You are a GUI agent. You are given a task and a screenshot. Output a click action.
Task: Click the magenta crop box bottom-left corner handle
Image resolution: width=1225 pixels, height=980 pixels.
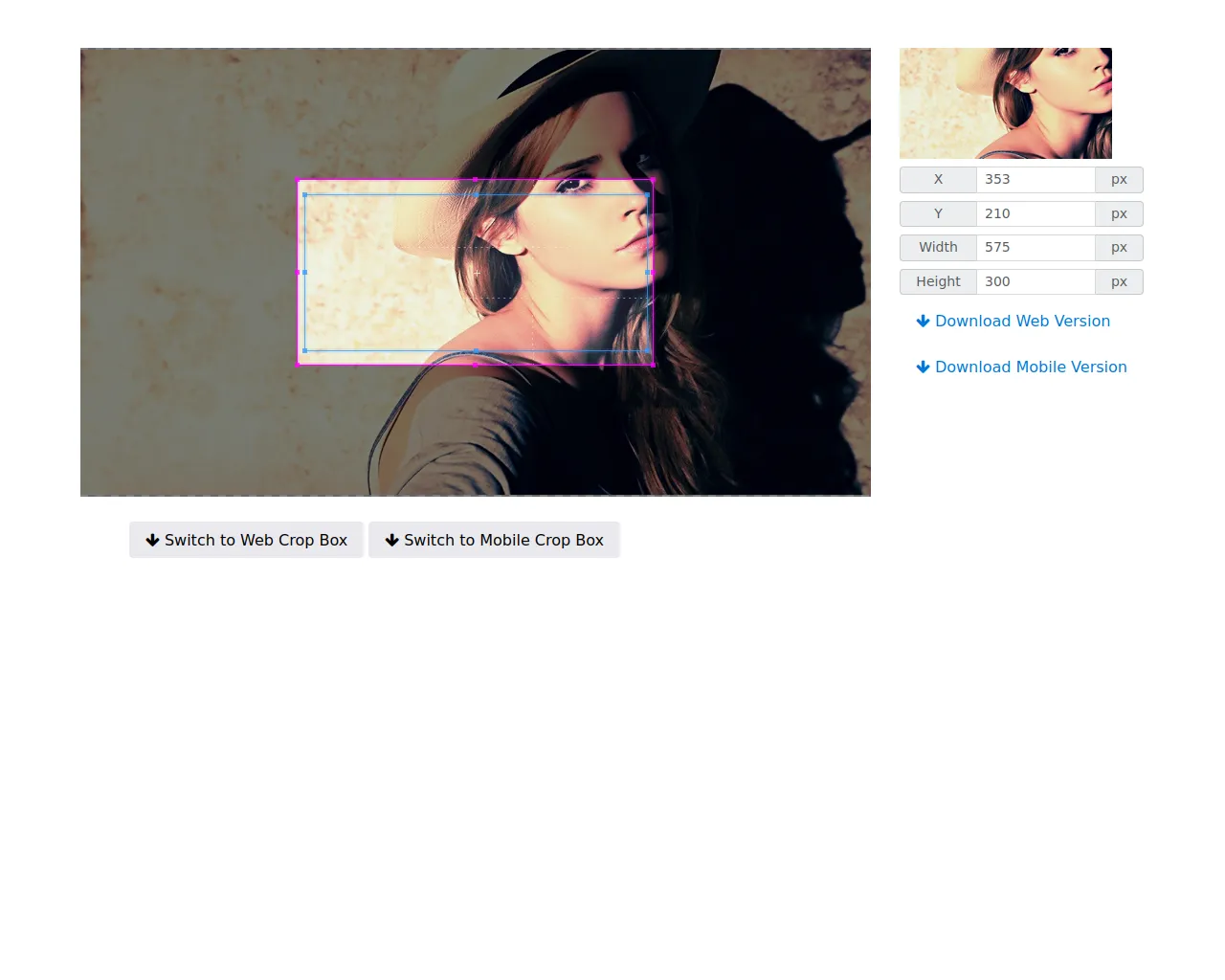298,365
